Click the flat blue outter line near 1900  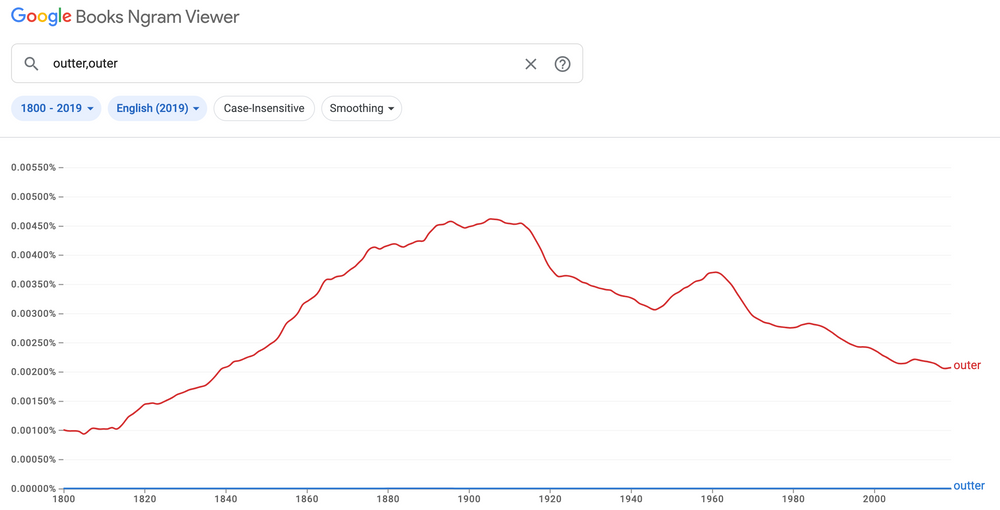(469, 488)
